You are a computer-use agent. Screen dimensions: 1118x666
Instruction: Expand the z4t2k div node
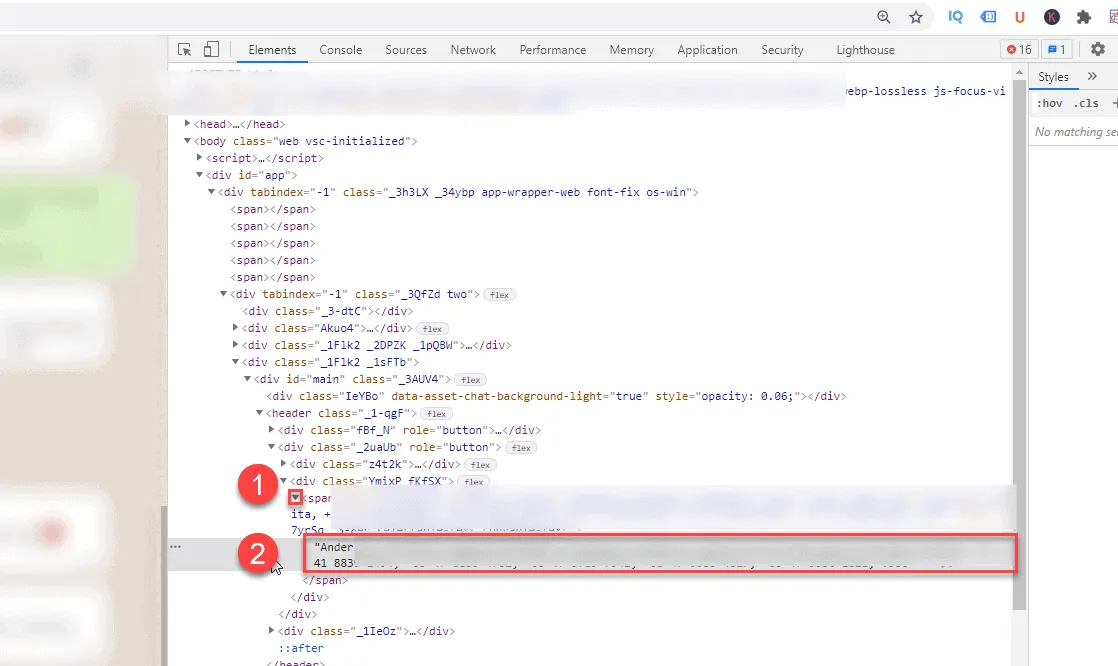click(283, 463)
